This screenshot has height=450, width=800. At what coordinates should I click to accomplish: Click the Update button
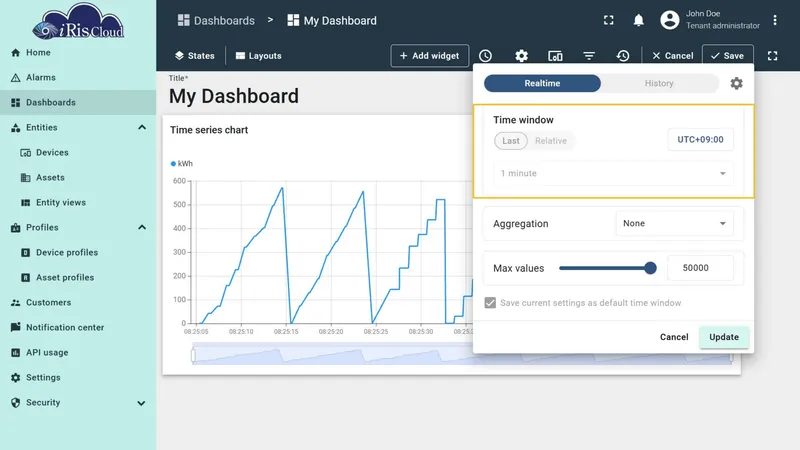[723, 337]
